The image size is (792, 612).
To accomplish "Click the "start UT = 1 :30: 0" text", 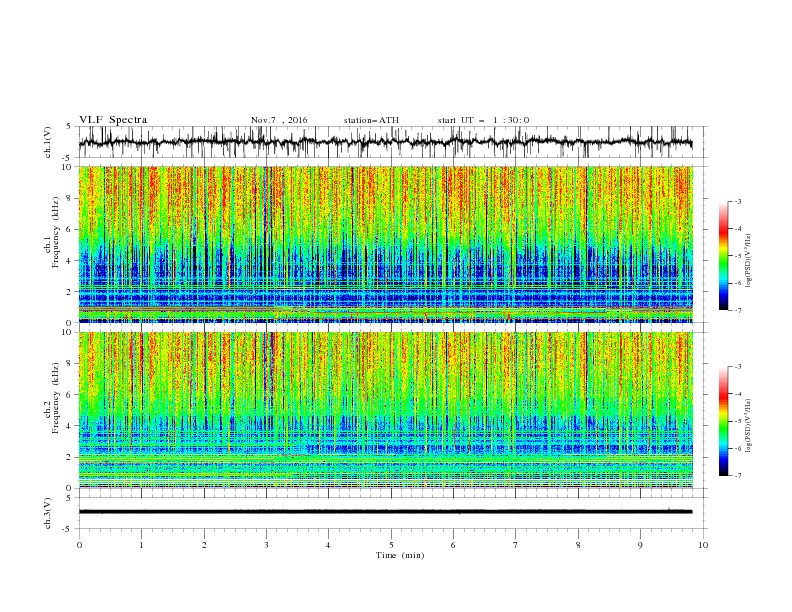I will tap(483, 120).
